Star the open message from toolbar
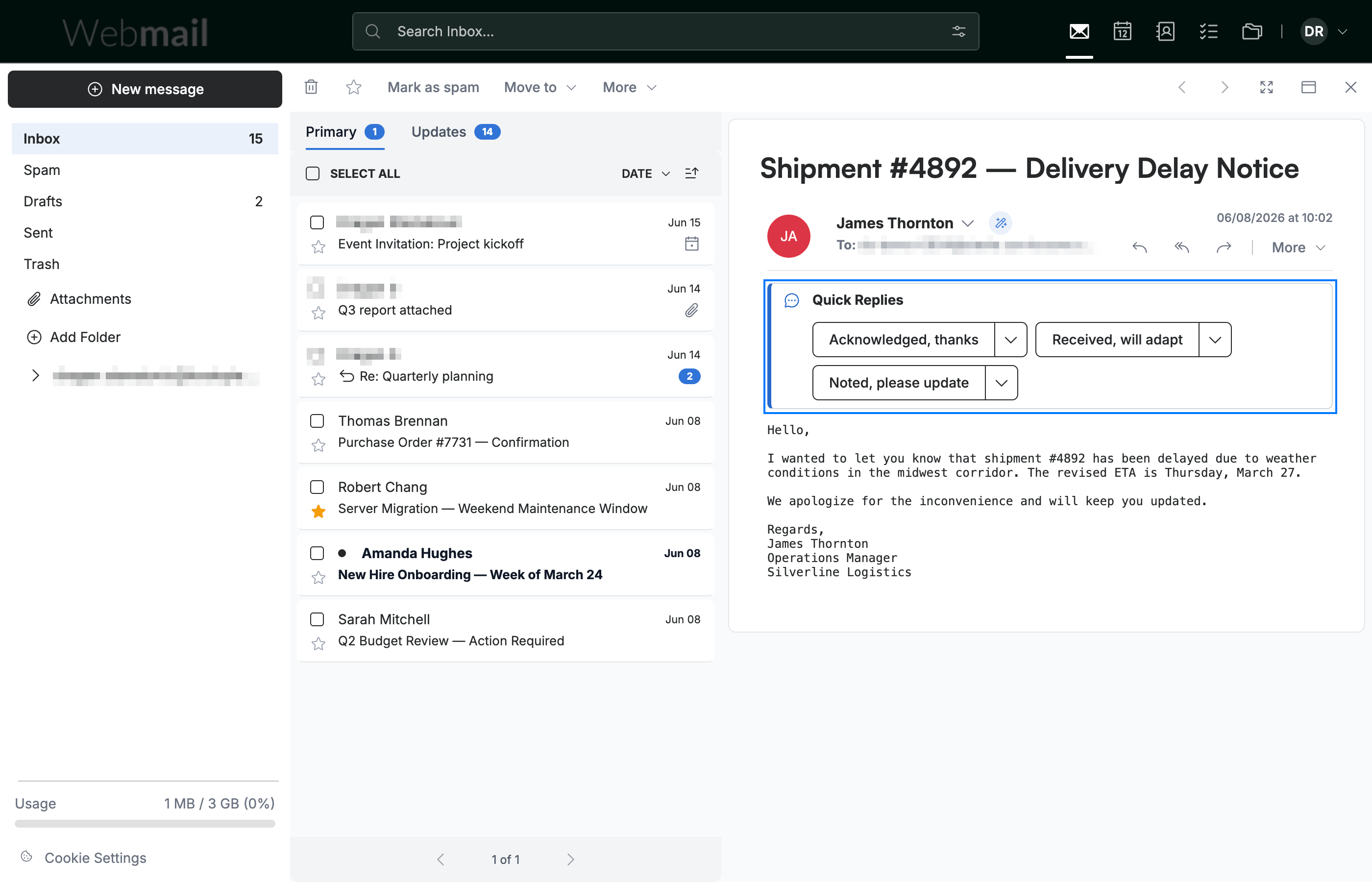Viewport: 1372px width, 882px height. 353,87
